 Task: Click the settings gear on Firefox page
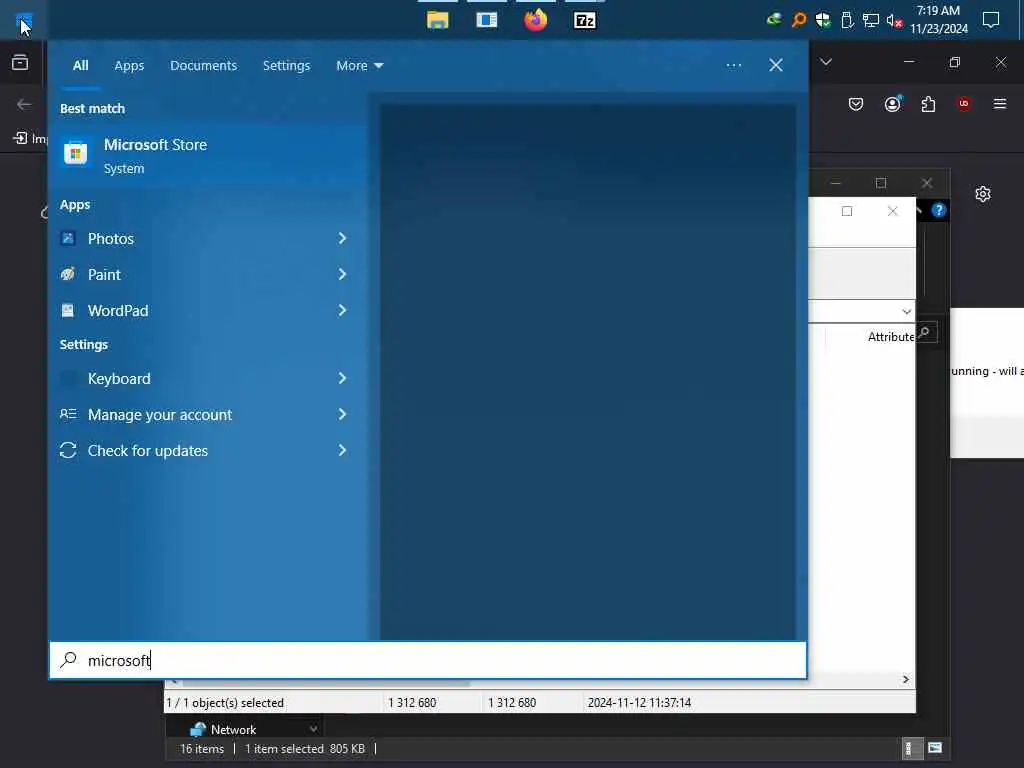tap(983, 194)
